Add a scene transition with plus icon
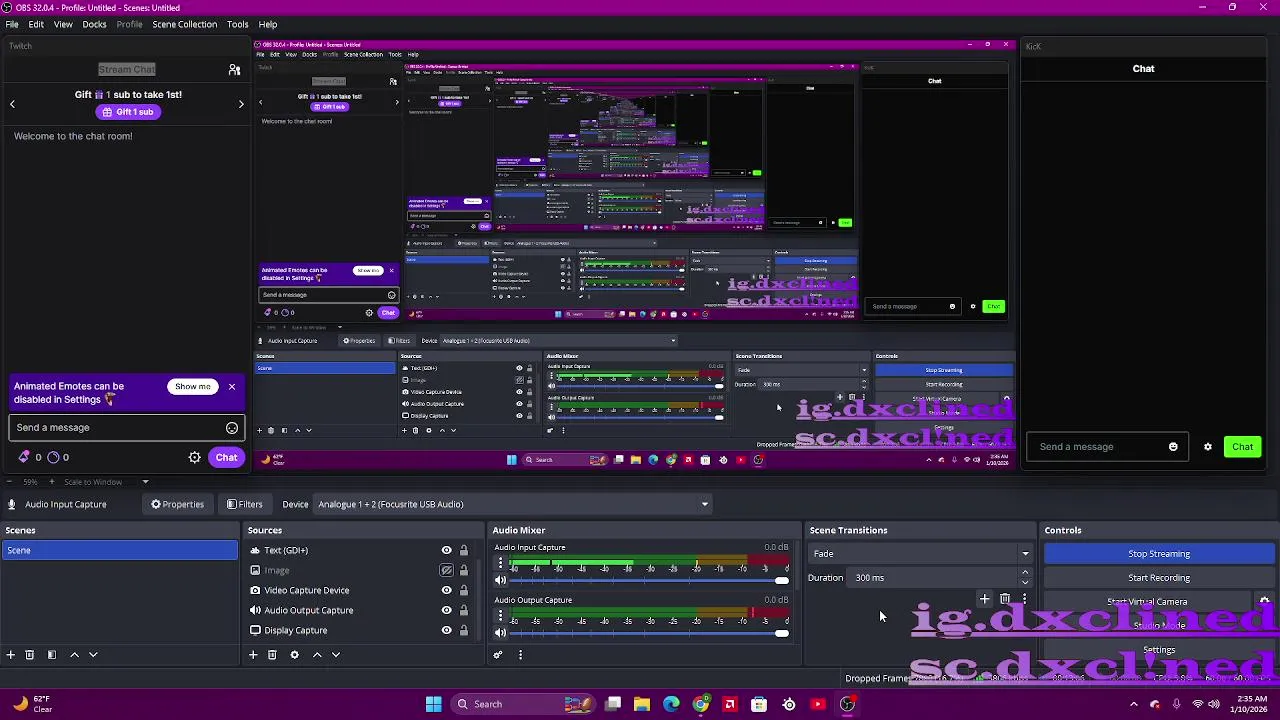This screenshot has height=720, width=1280. (984, 599)
